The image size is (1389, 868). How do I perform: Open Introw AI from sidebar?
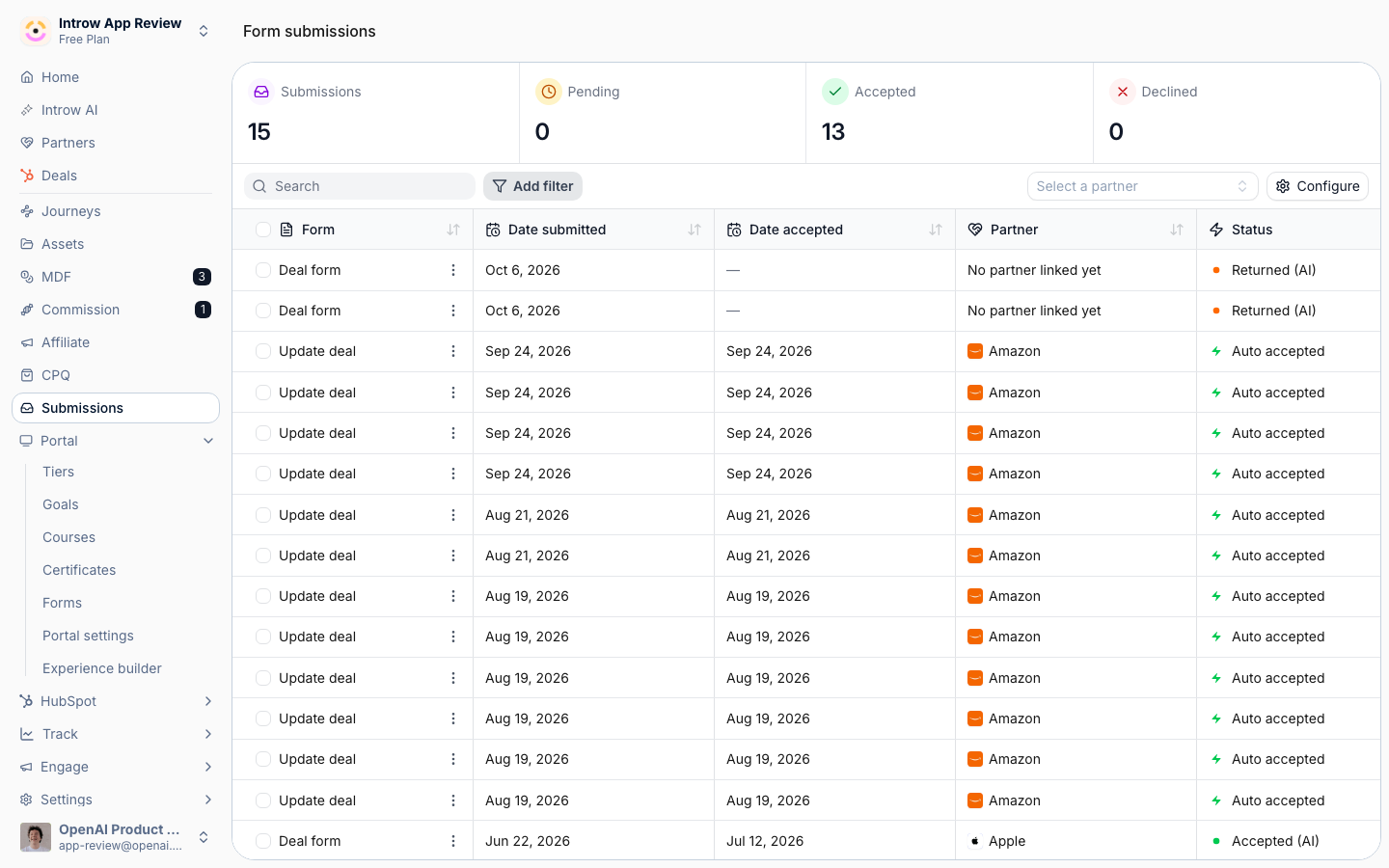tap(116, 110)
